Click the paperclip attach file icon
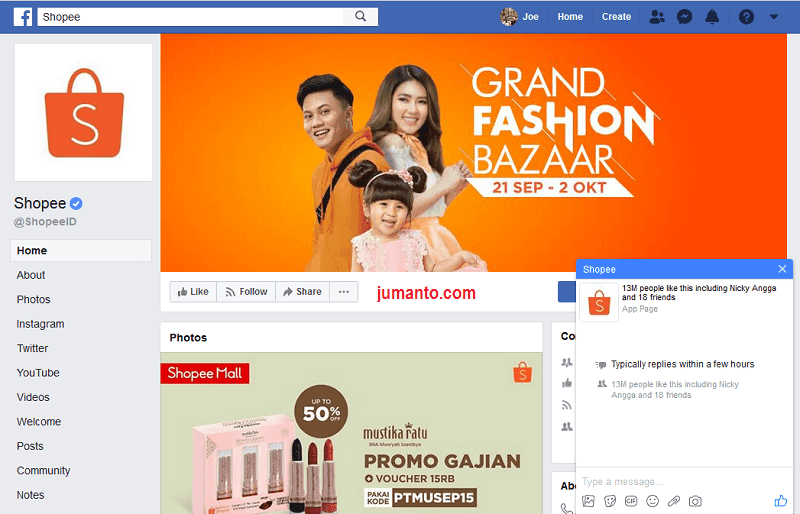Screen dimensions: 800x514 [673, 501]
